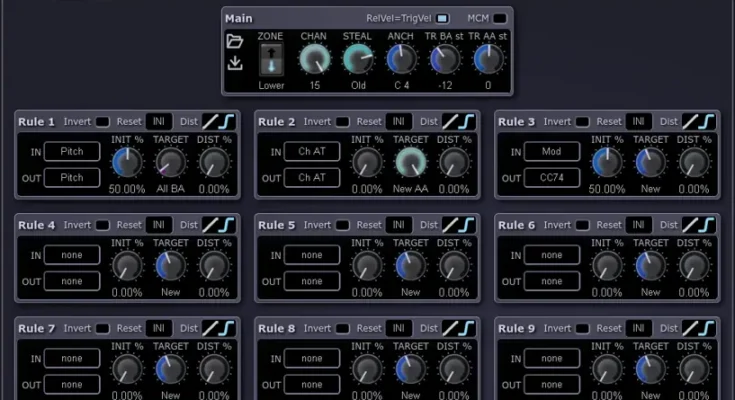This screenshot has width=735, height=400.
Task: Select linear Dist curve icon in Rule 5
Action: (451, 225)
